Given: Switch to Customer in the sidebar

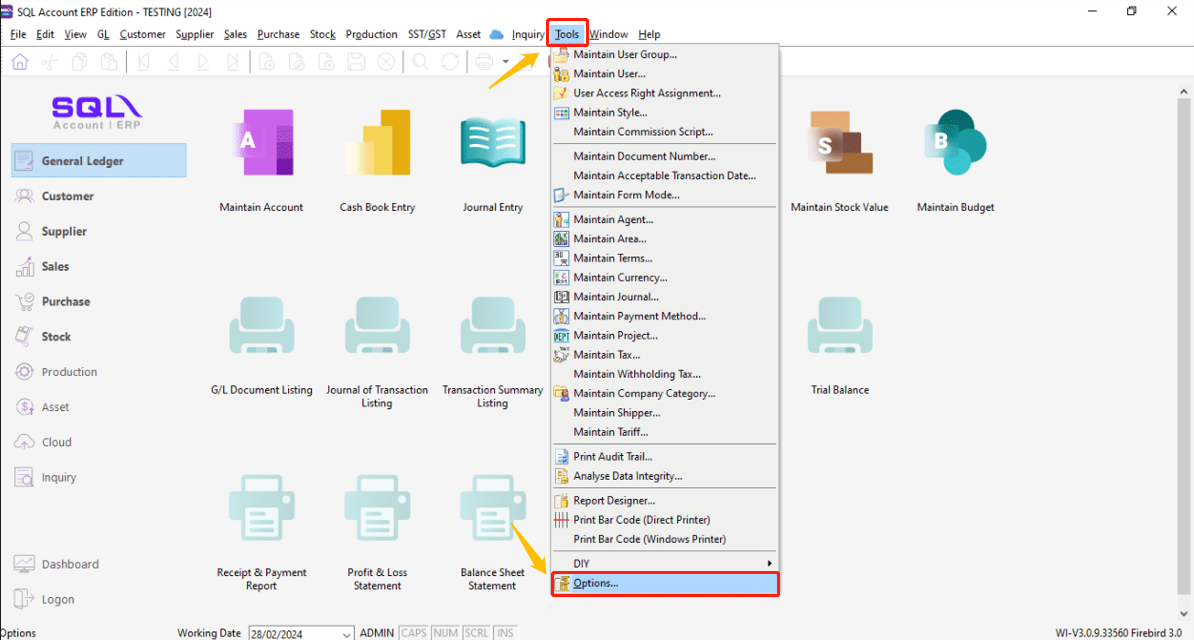Looking at the screenshot, I should coord(67,196).
